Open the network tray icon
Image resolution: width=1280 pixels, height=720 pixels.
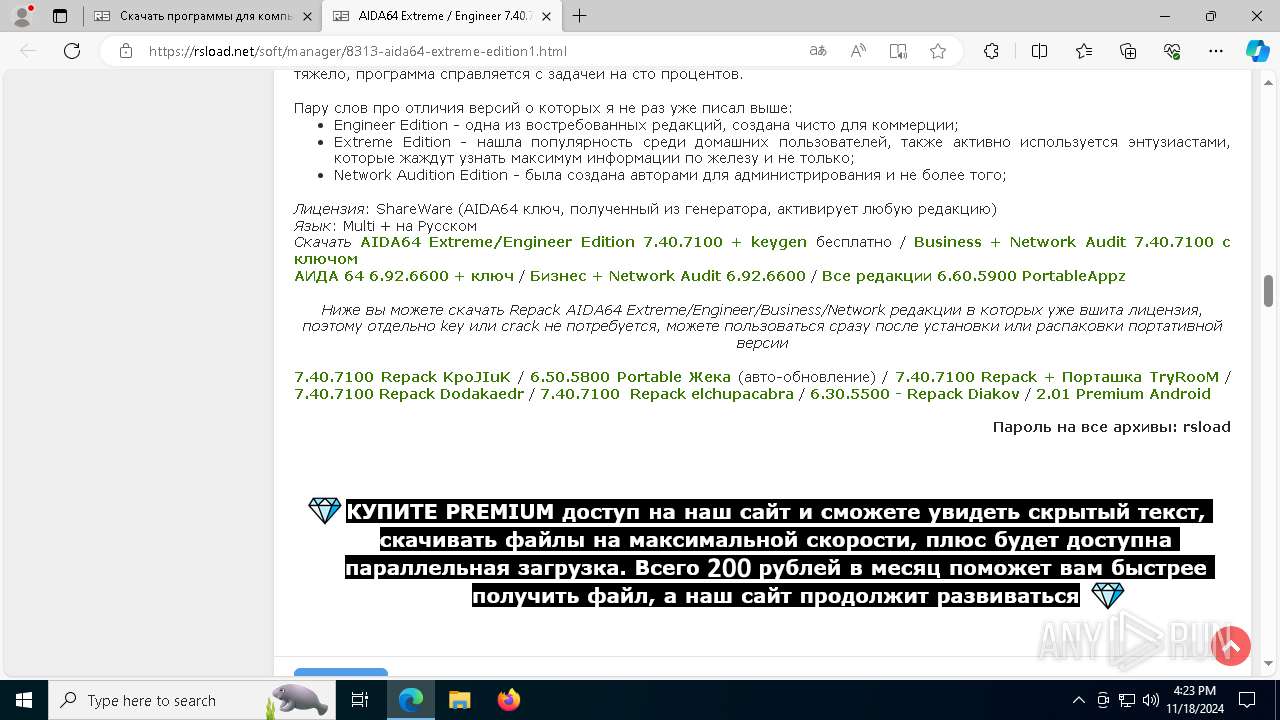[x=1127, y=700]
